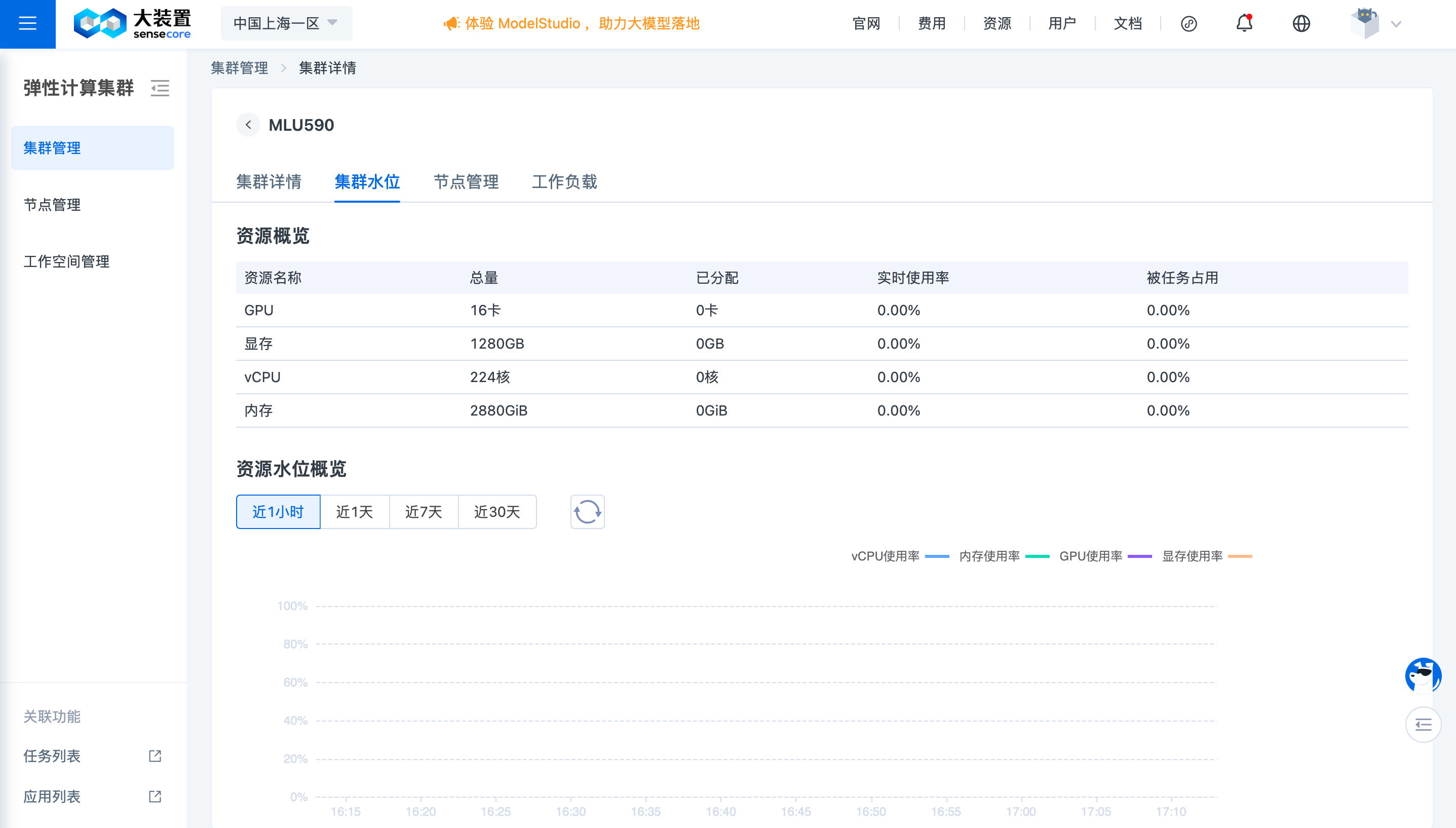
Task: Click the user avatar
Action: pos(1364,23)
